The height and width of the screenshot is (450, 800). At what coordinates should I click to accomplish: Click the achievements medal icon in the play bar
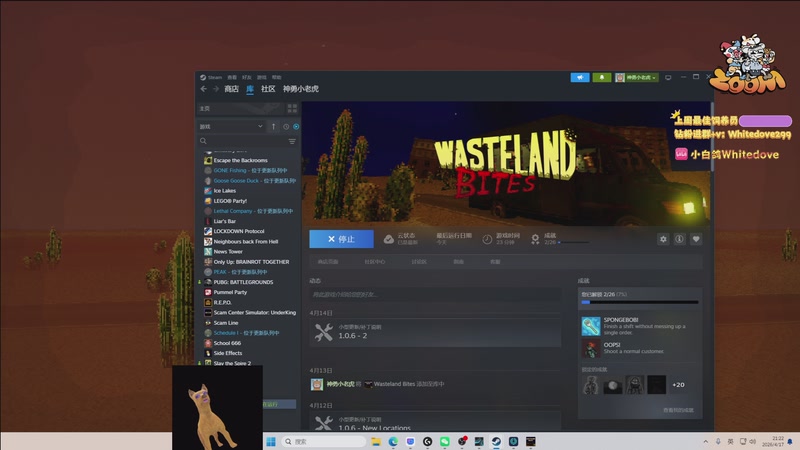coord(535,239)
